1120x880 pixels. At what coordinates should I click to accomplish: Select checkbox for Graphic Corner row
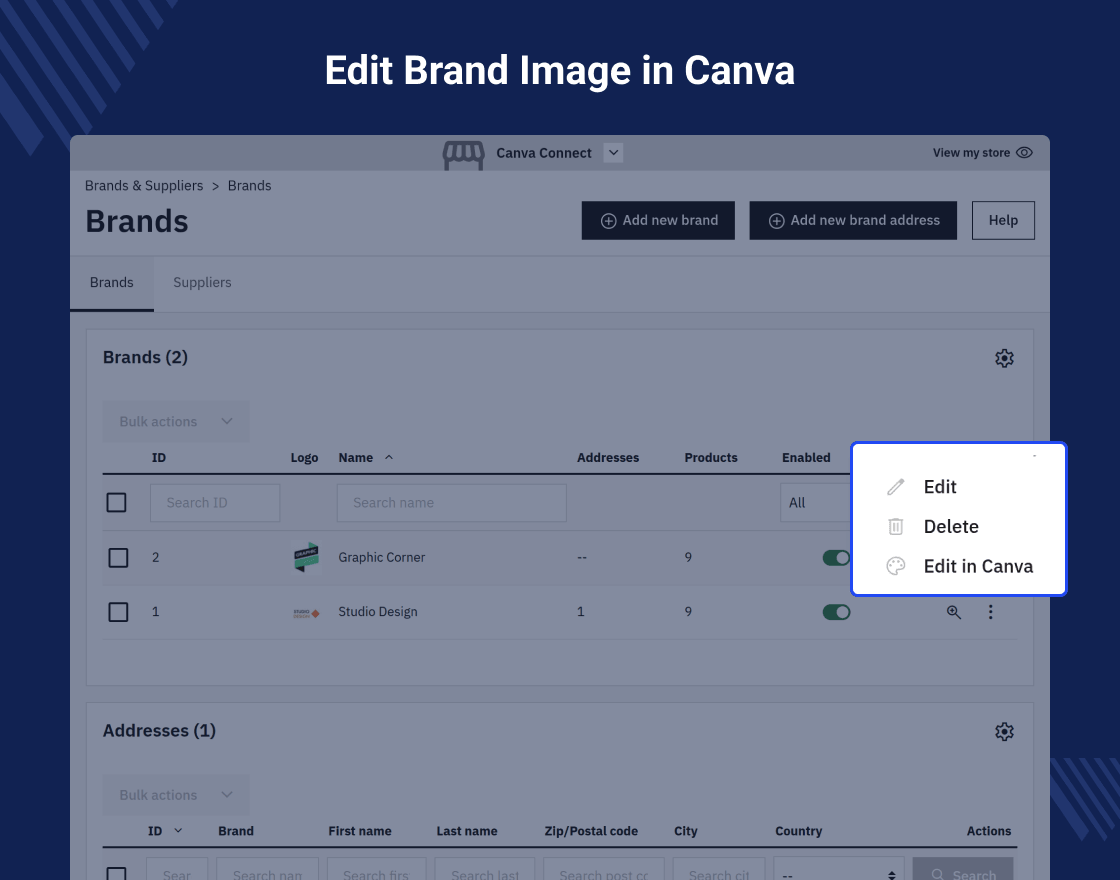point(119,558)
